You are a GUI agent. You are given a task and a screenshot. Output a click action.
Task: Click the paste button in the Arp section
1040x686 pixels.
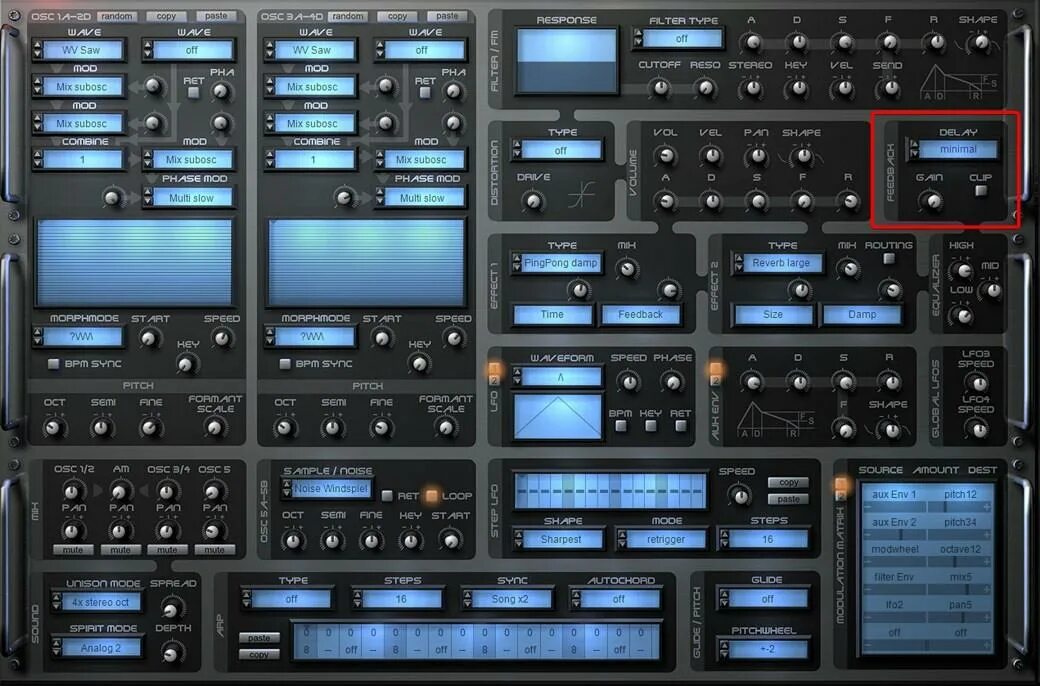(258, 638)
